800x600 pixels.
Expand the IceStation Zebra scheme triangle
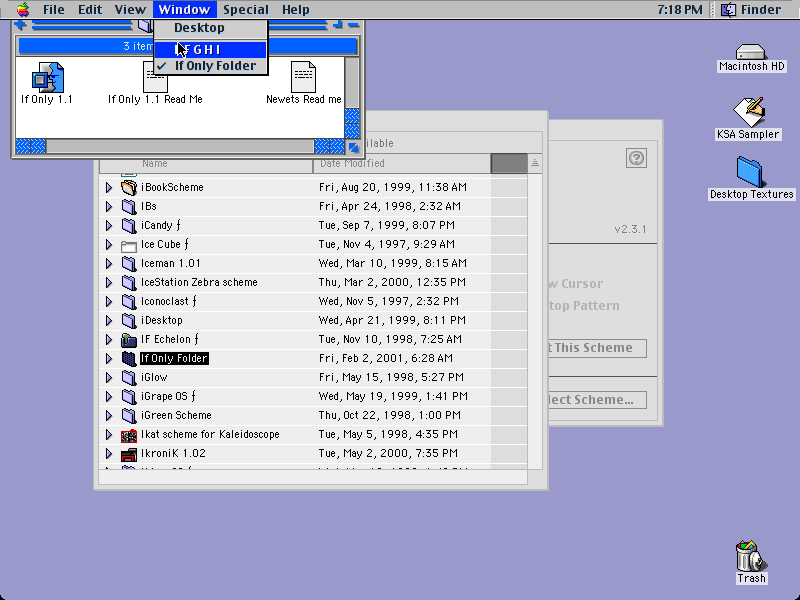pyautogui.click(x=109, y=282)
